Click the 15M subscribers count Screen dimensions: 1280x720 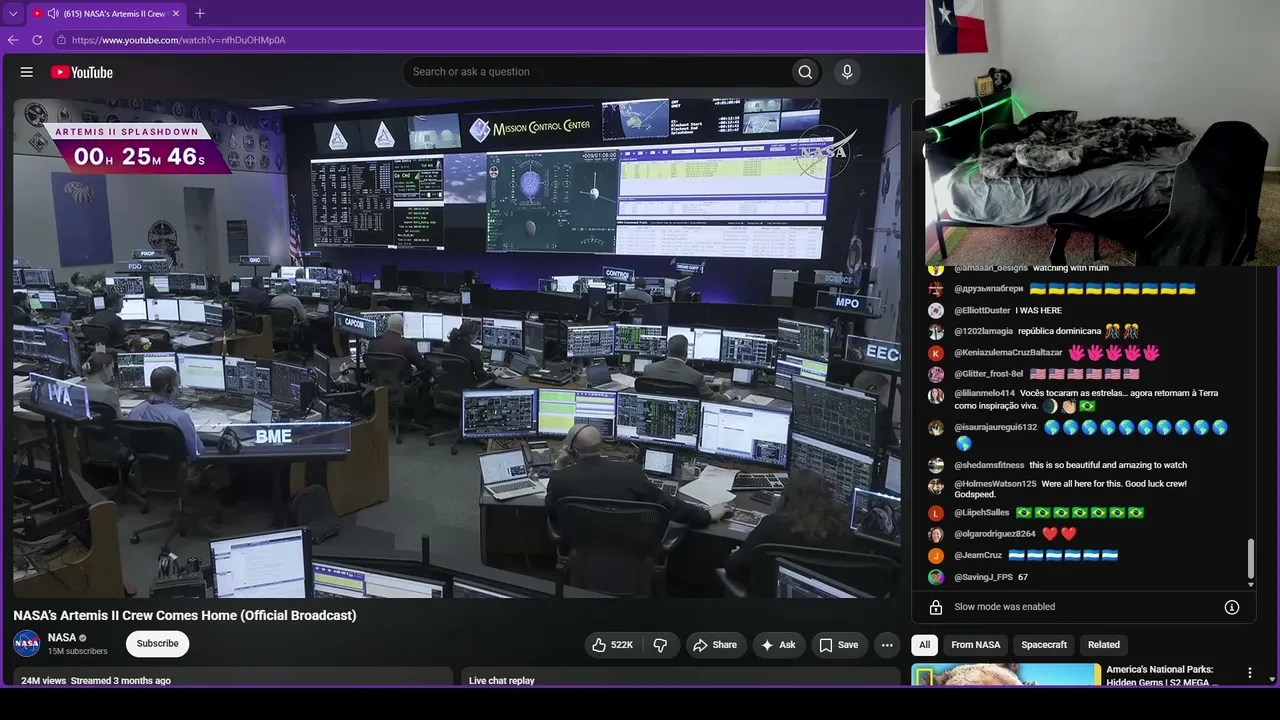coord(78,651)
